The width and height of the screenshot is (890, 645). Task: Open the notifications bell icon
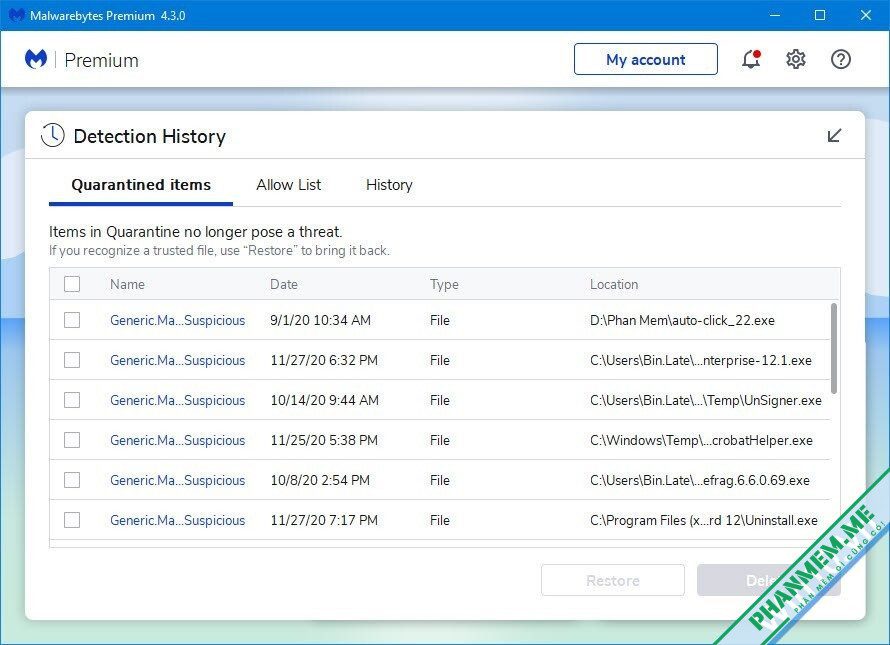(751, 59)
